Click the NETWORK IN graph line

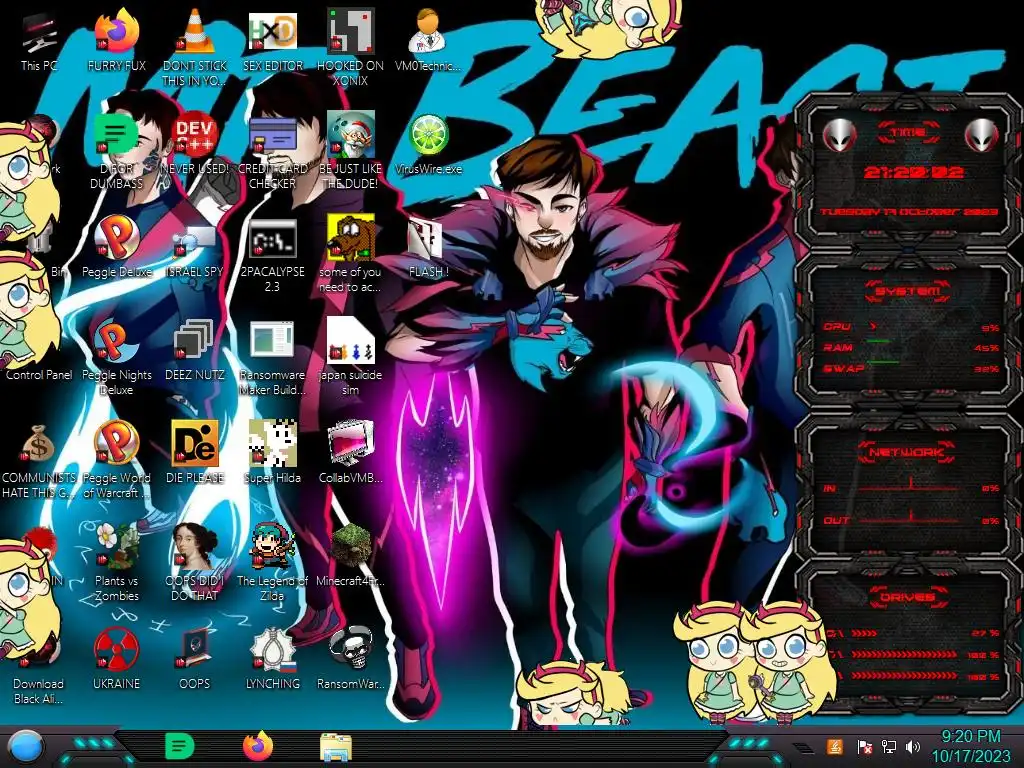point(910,487)
